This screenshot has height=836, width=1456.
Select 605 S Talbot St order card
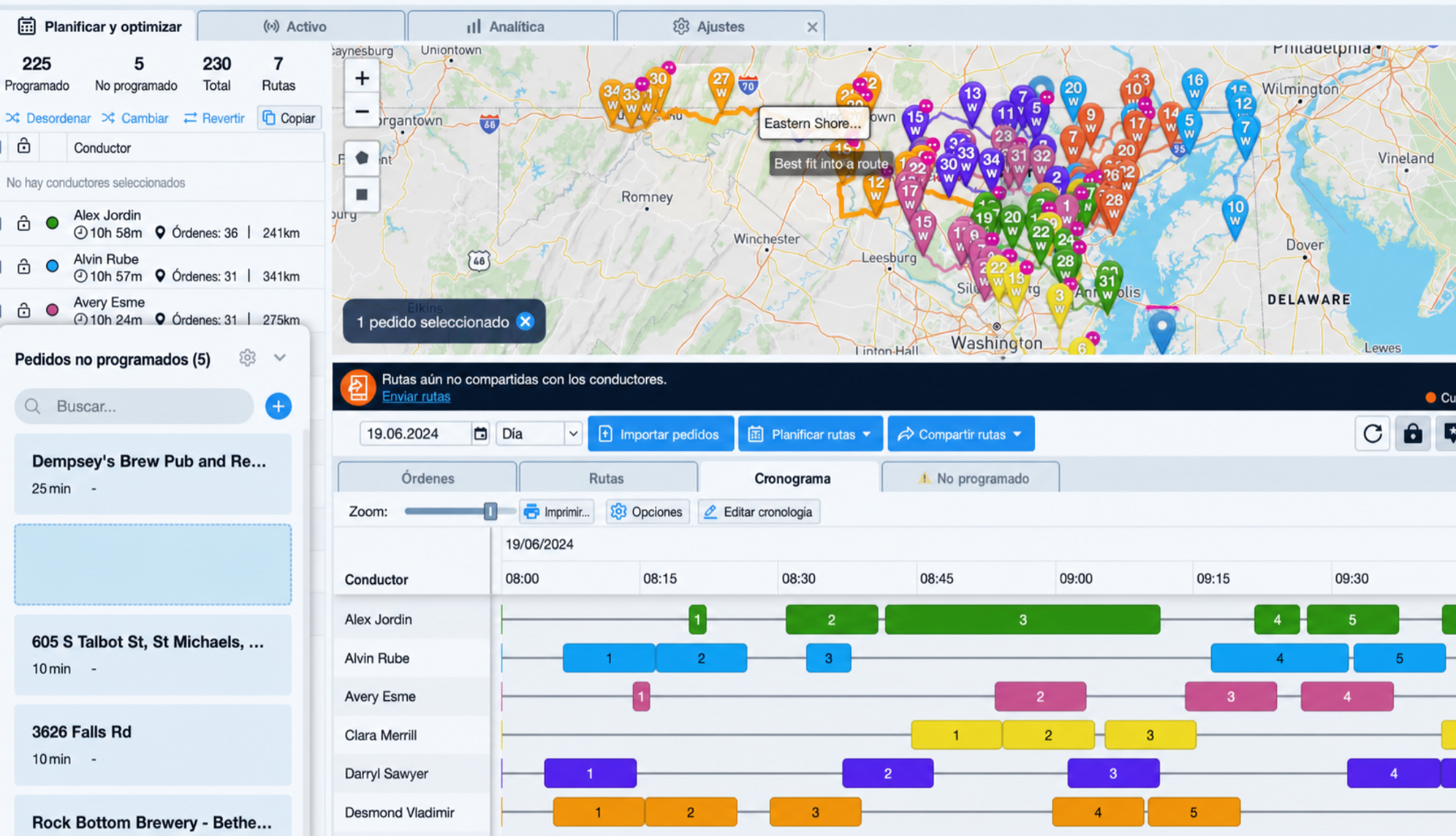[153, 655]
